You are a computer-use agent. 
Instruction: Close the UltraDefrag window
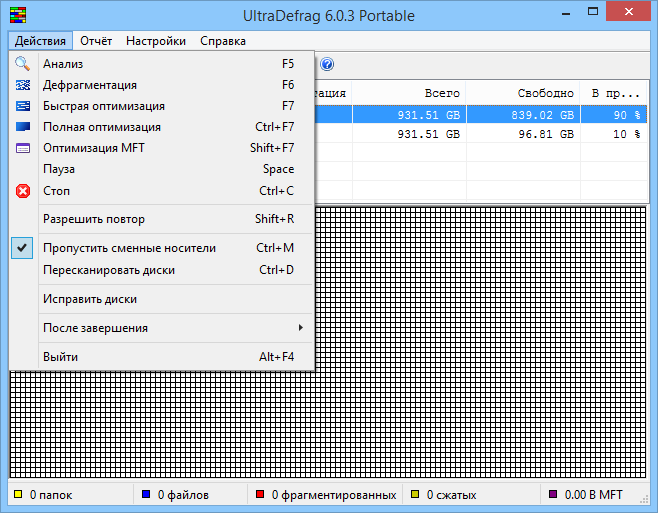tap(628, 11)
